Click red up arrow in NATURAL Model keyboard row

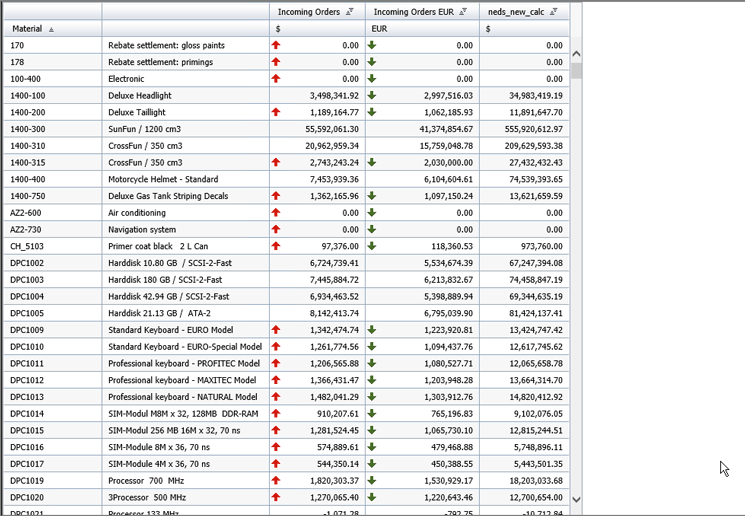(276, 397)
